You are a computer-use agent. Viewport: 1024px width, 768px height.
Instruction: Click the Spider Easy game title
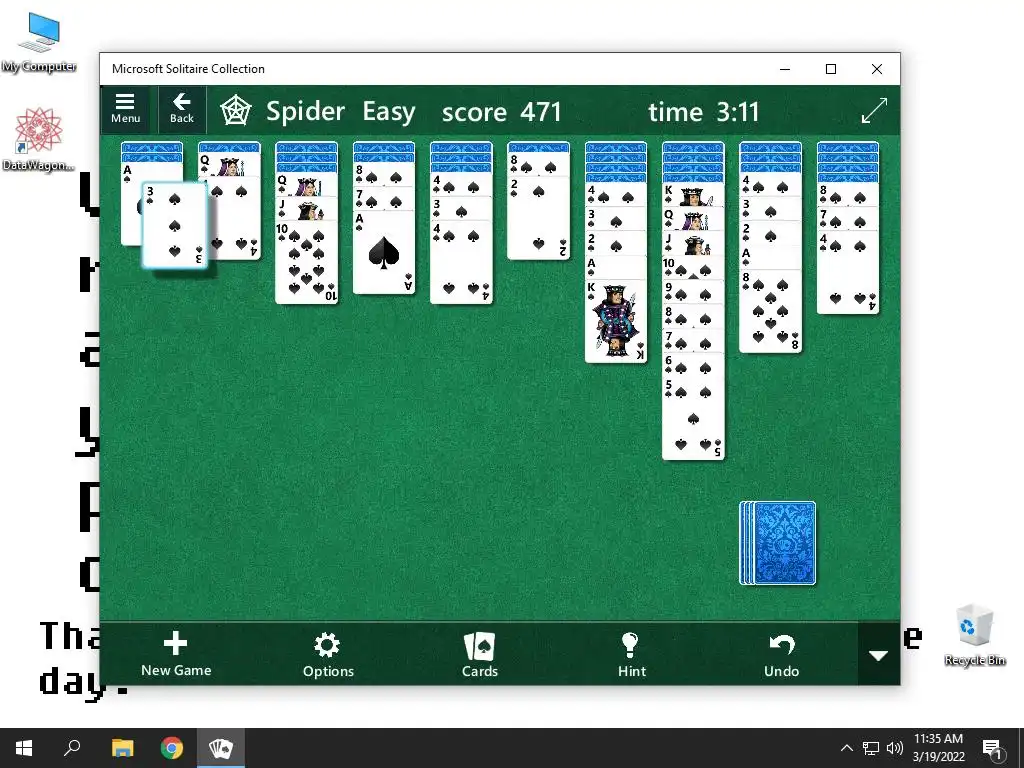[340, 112]
